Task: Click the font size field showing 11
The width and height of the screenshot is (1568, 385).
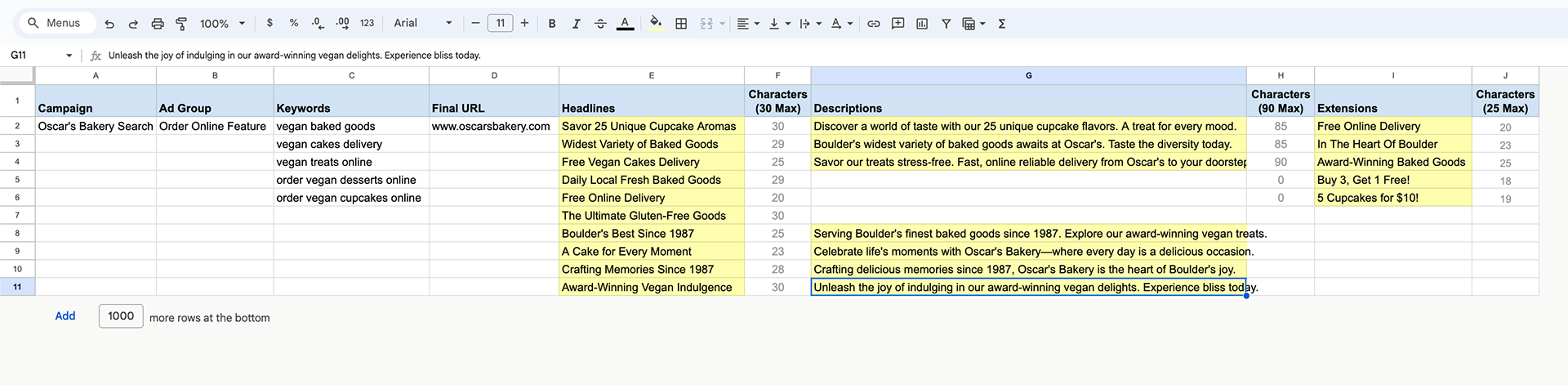Action: pyautogui.click(x=501, y=23)
